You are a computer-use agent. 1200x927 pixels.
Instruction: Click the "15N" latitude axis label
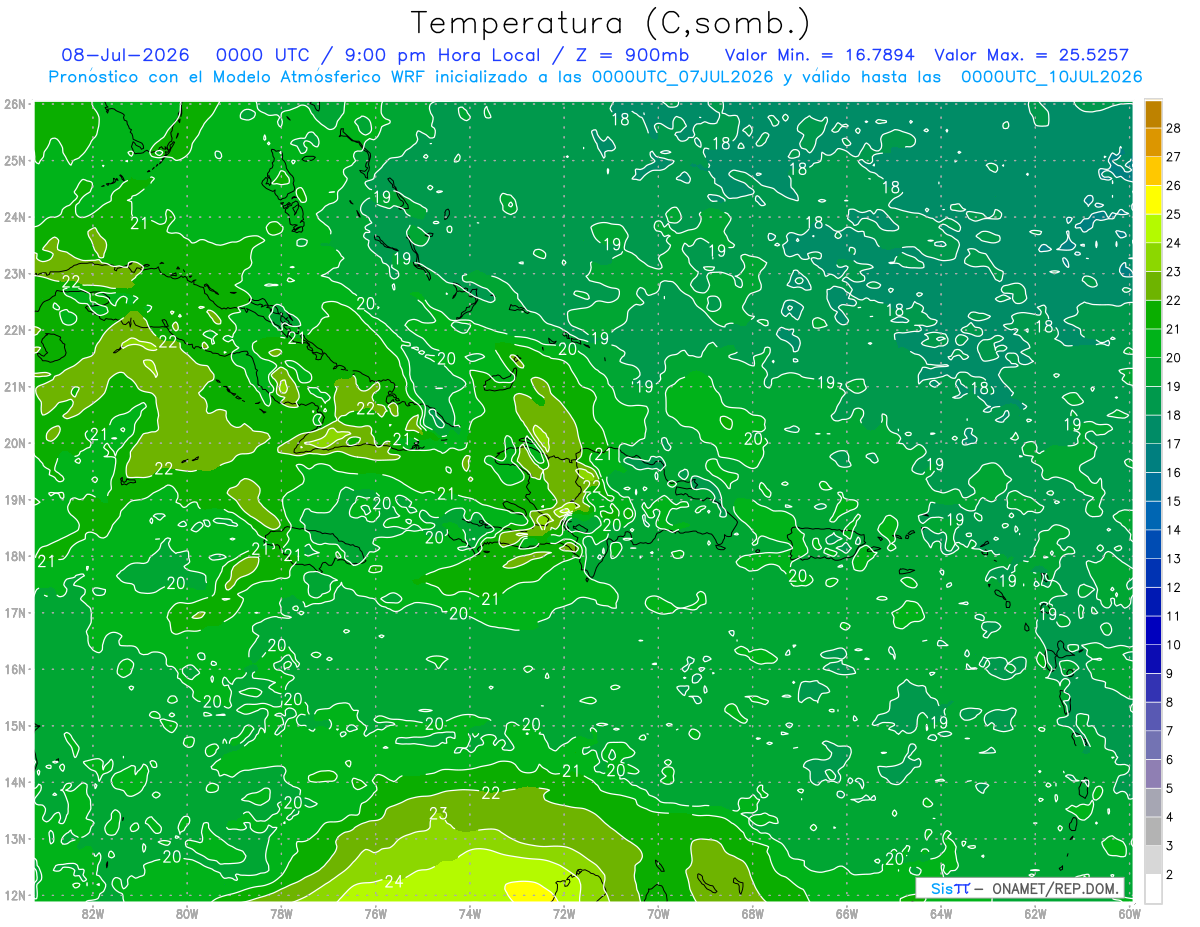(14, 726)
